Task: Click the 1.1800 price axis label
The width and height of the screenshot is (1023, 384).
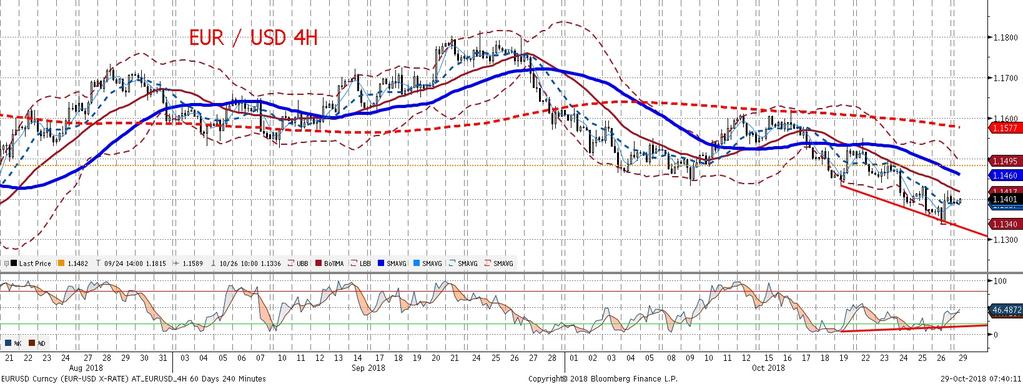Action: click(x=1005, y=37)
